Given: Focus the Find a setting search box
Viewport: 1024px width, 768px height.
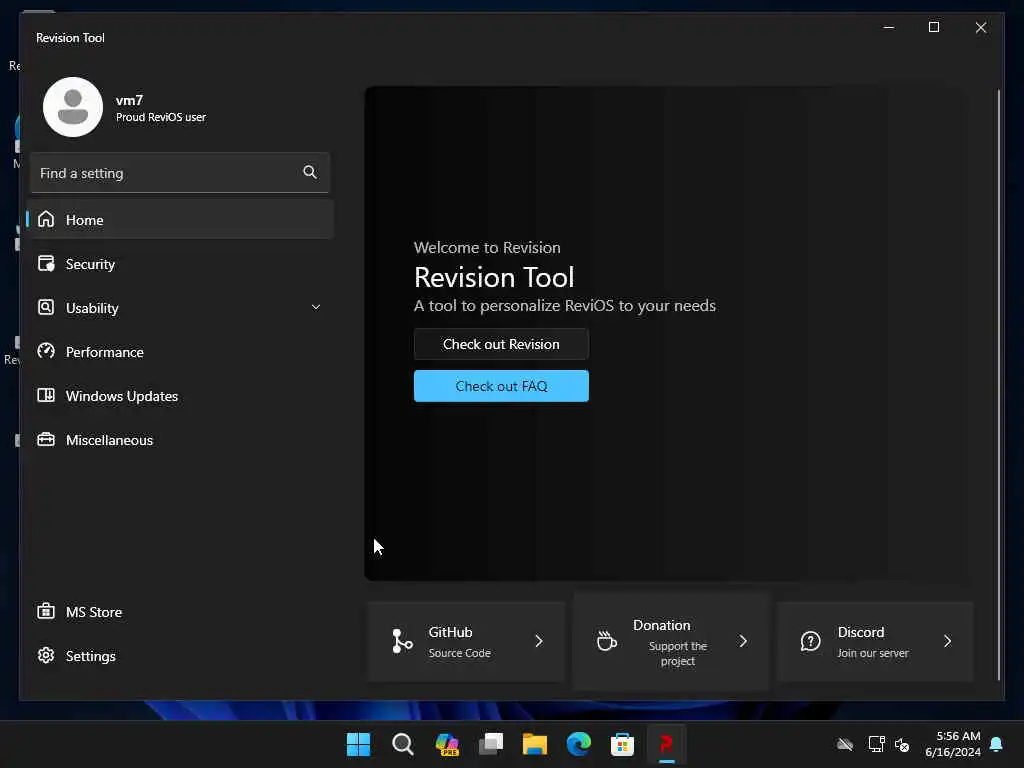Looking at the screenshot, I should tap(180, 172).
